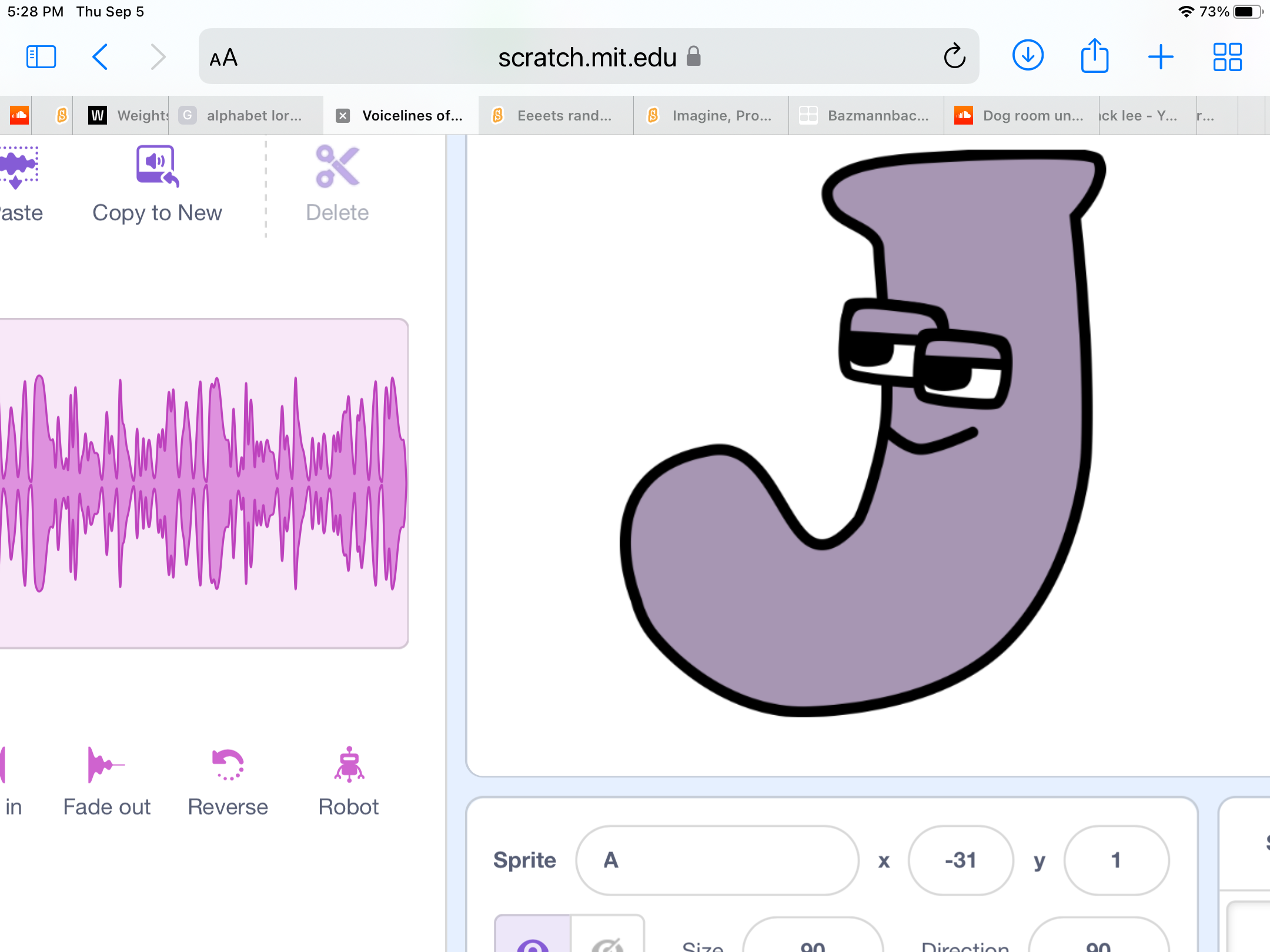Show sprite visibility eye toggle
Viewport: 1270px width, 952px height.
coord(533,934)
